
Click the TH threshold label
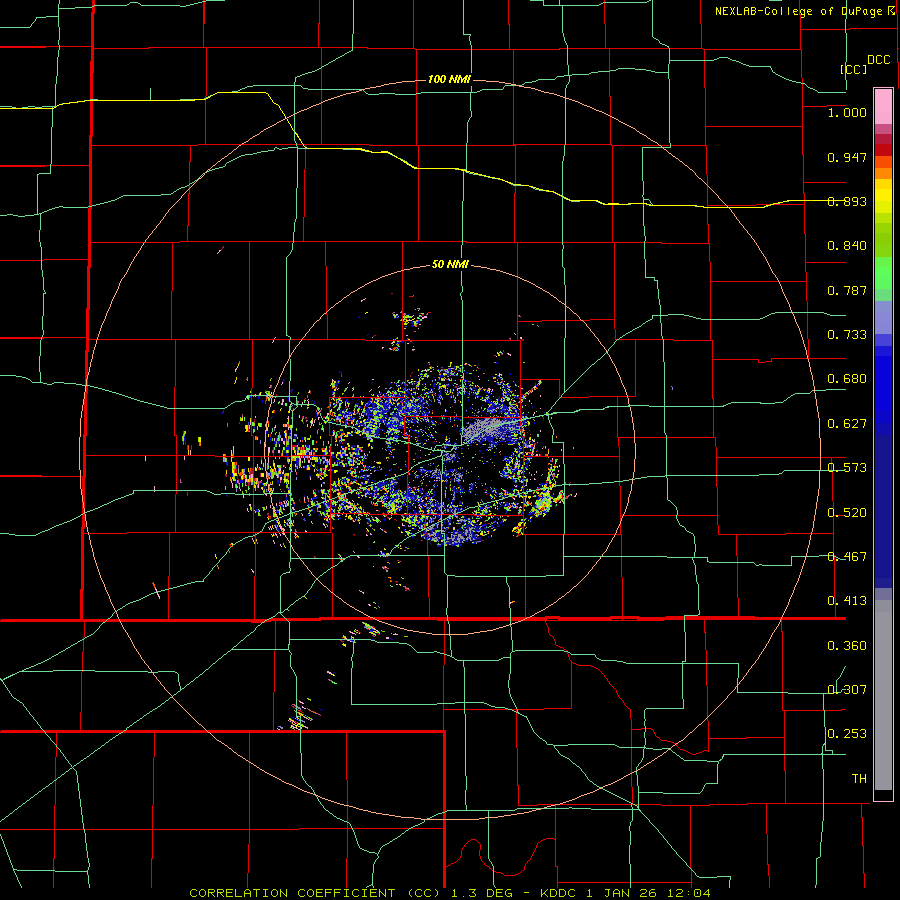859,779
